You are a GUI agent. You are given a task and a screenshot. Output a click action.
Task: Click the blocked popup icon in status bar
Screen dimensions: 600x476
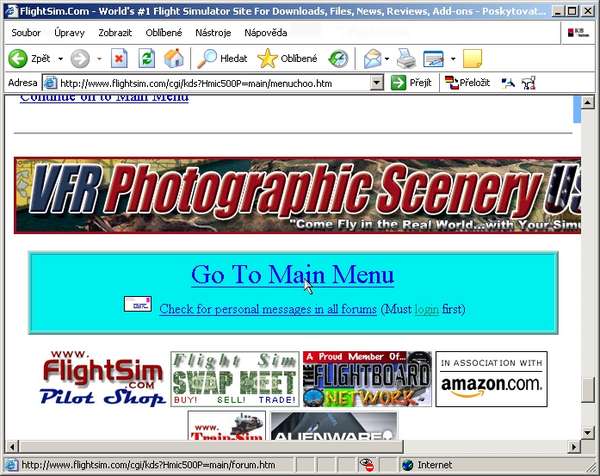[x=367, y=465]
